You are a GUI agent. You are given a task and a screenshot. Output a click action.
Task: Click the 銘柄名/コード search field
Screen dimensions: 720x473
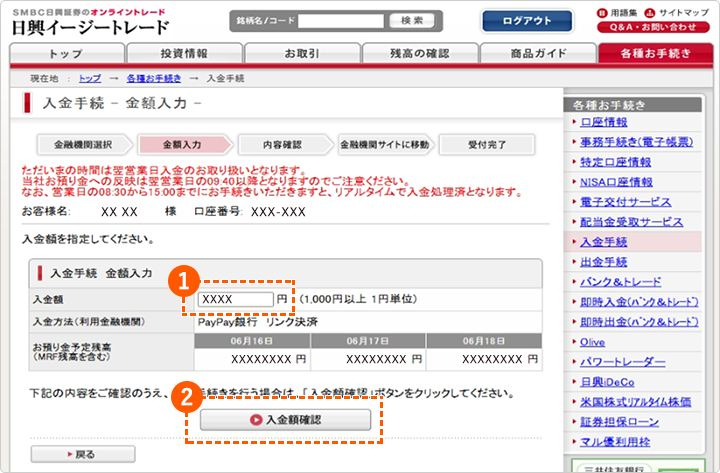pyautogui.click(x=341, y=21)
